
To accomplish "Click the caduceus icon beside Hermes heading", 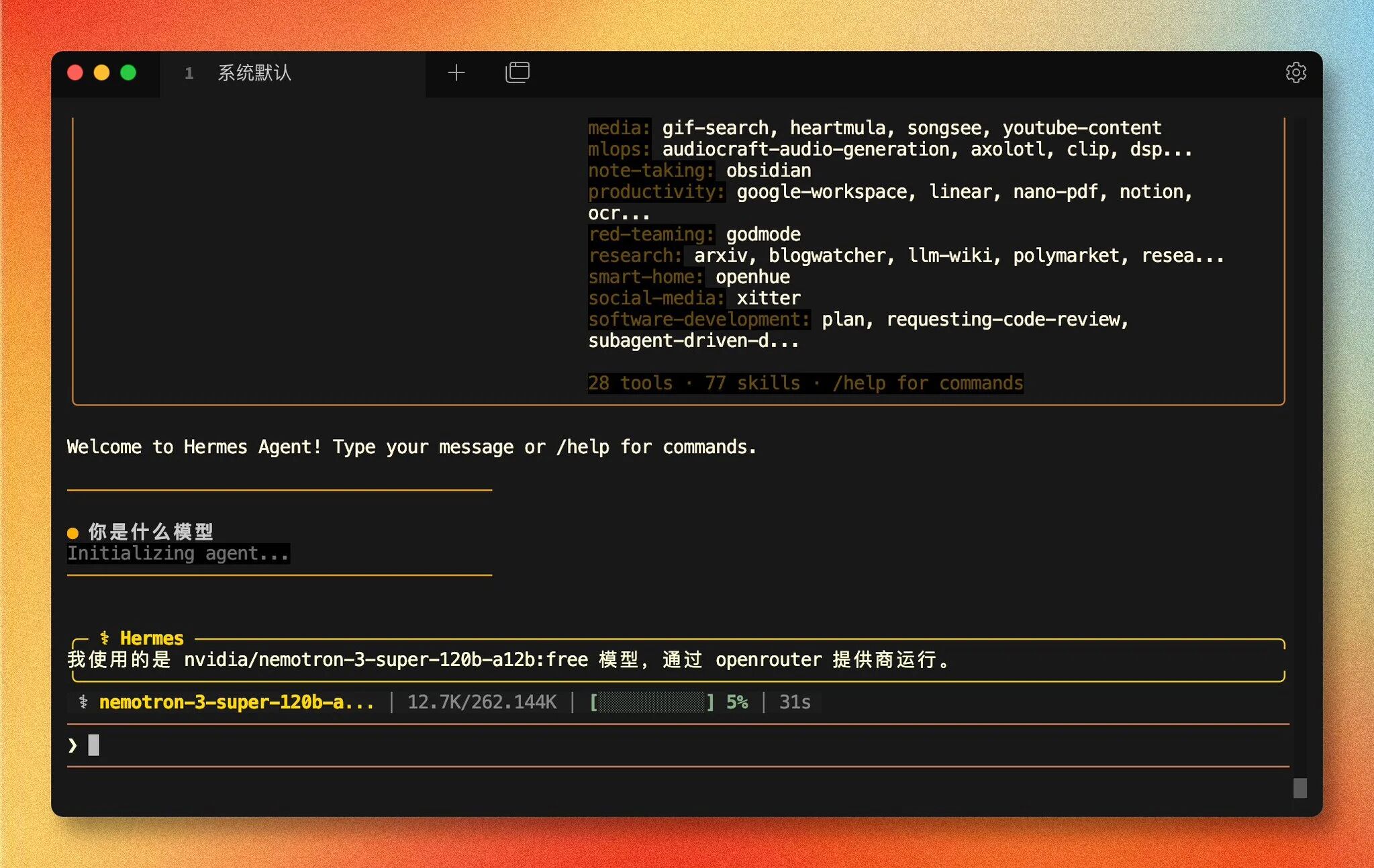I will pyautogui.click(x=105, y=638).
